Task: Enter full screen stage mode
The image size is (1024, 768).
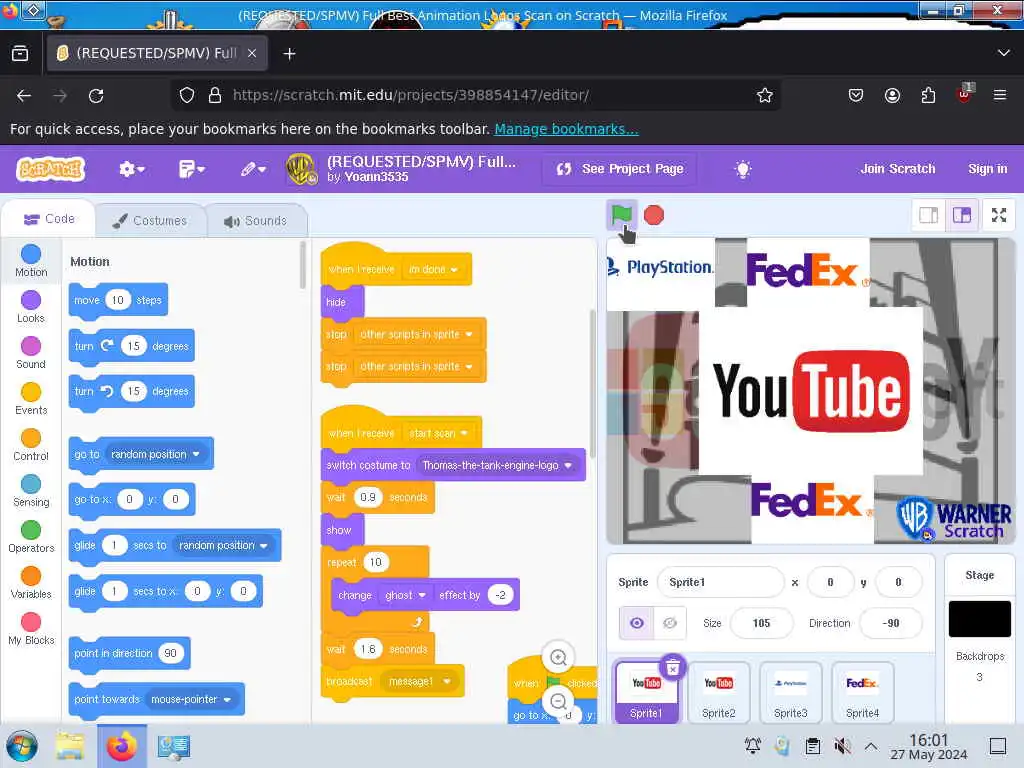Action: (999, 215)
